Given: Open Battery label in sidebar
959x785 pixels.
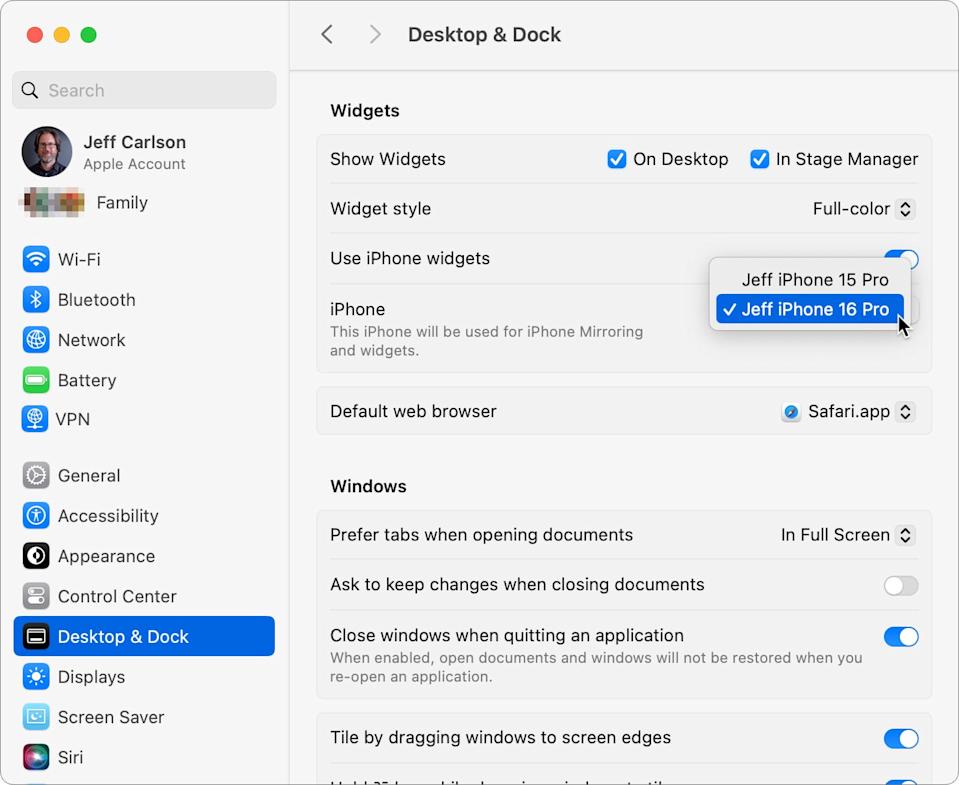Looking at the screenshot, I should coord(87,380).
